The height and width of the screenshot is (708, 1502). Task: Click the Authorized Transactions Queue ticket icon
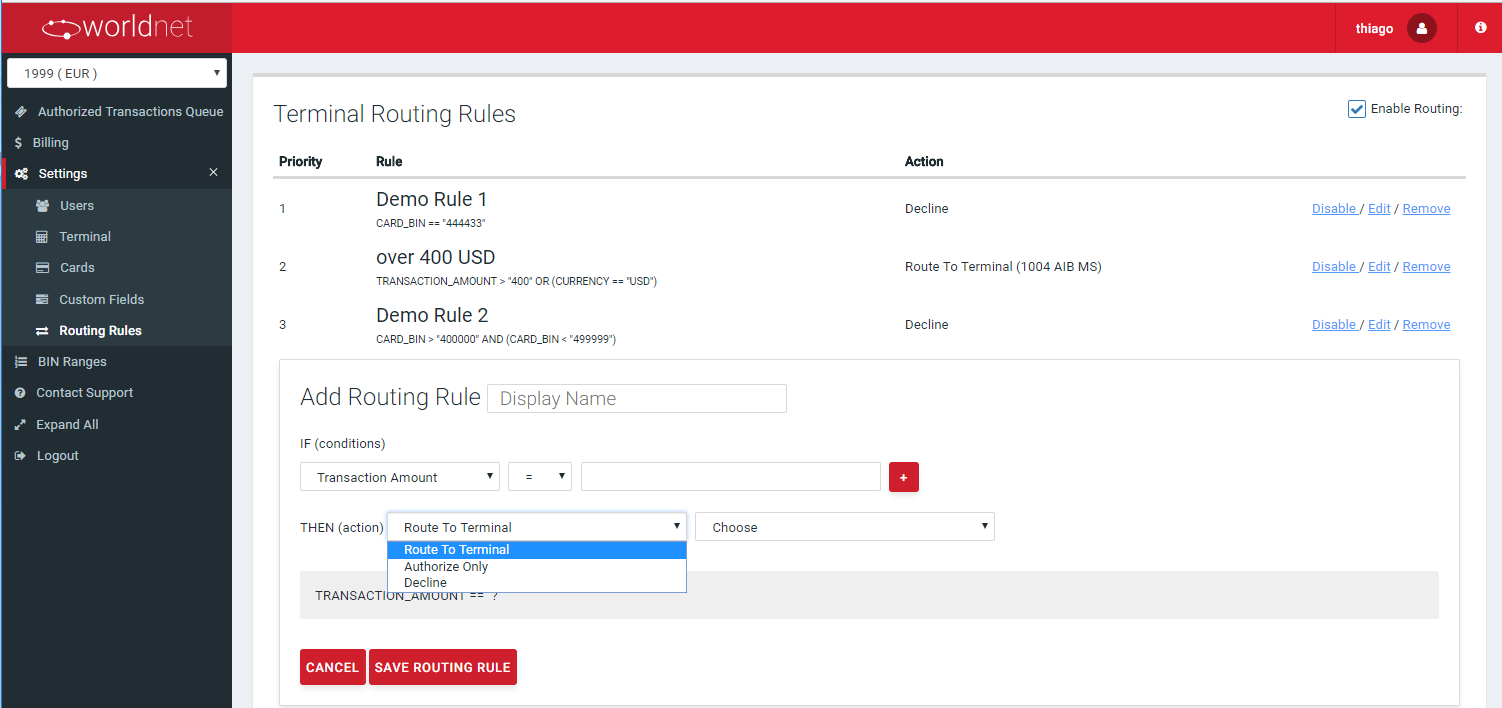pos(21,112)
